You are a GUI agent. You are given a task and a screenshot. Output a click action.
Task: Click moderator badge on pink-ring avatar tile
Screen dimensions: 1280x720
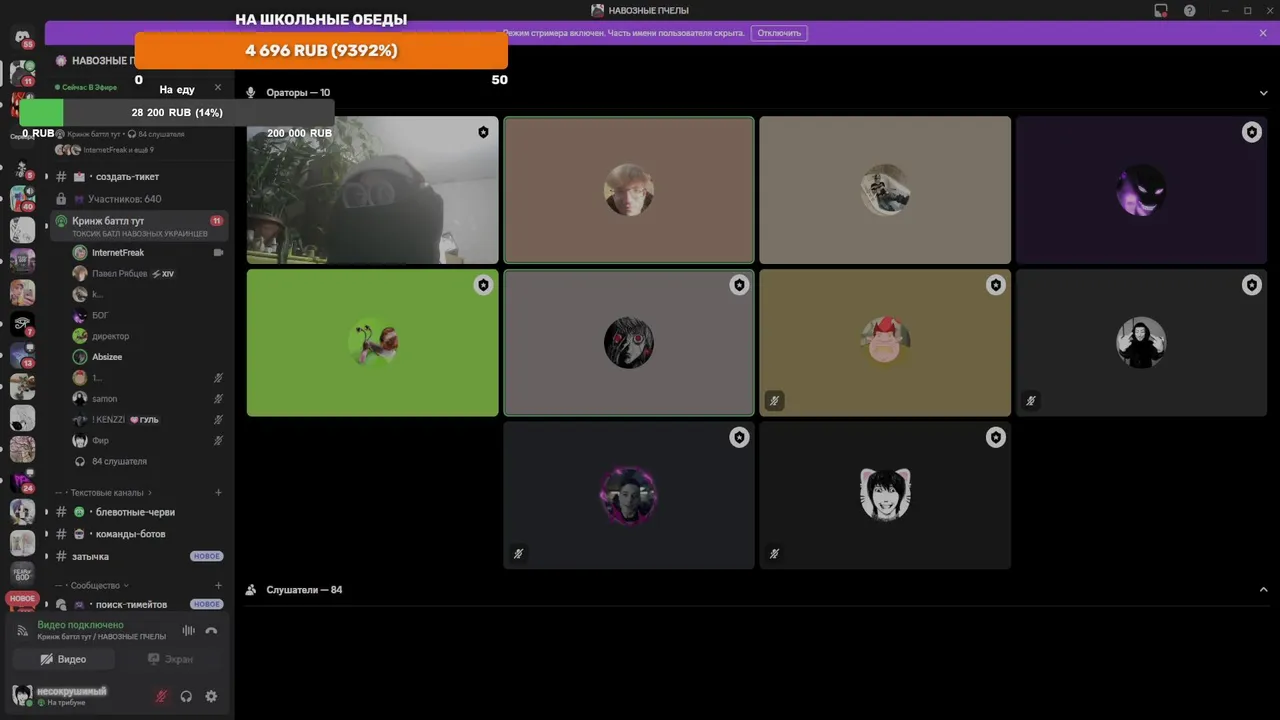739,437
